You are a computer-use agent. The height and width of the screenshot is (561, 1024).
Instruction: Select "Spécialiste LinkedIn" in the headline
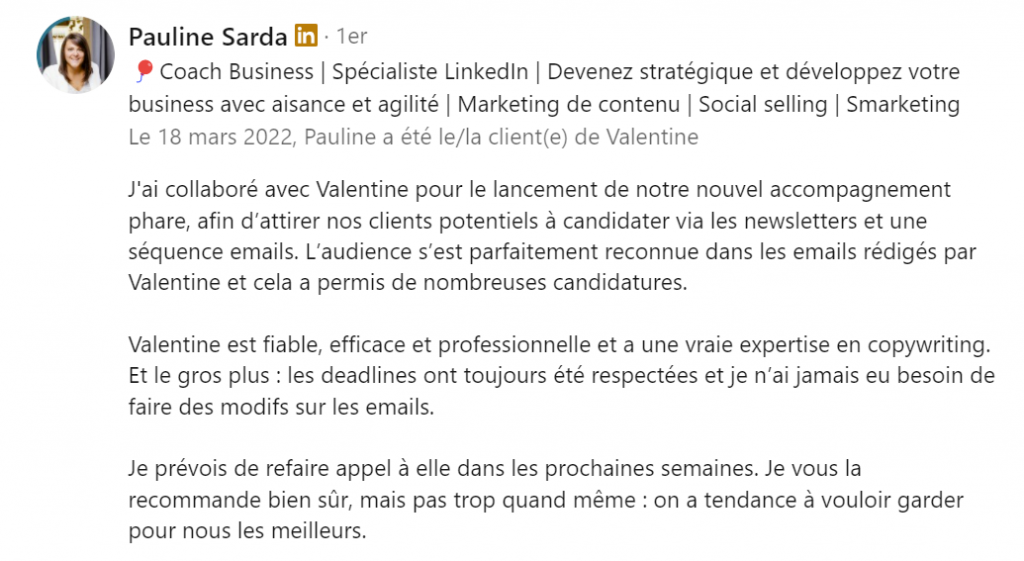430,72
